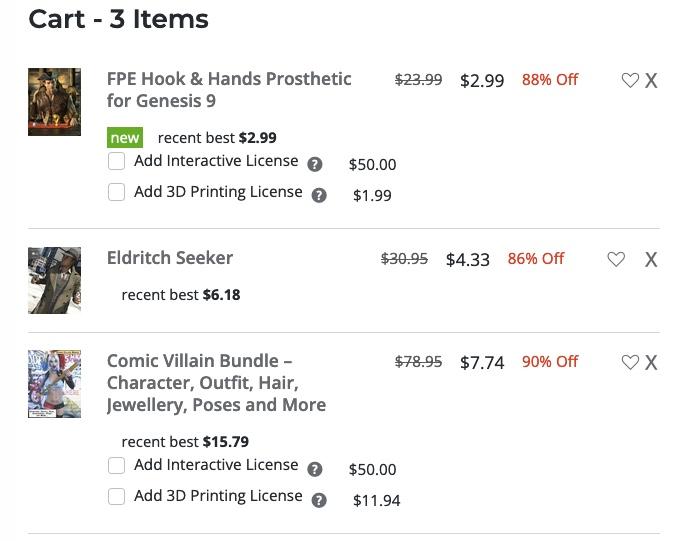Open the Eldritch Seeker product link
The image size is (692, 541).
170,258
